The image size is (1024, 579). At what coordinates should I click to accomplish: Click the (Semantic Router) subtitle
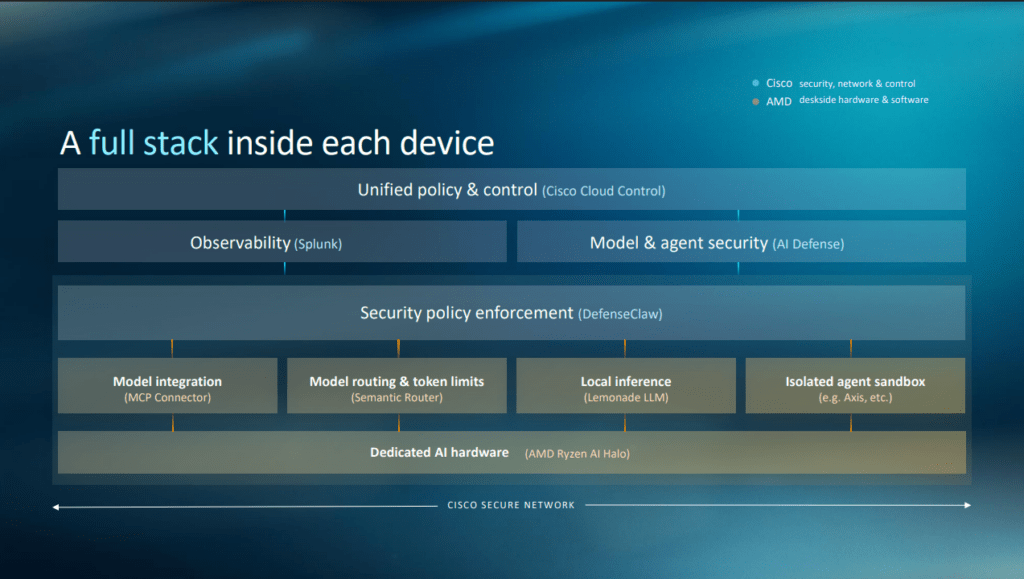[397, 398]
